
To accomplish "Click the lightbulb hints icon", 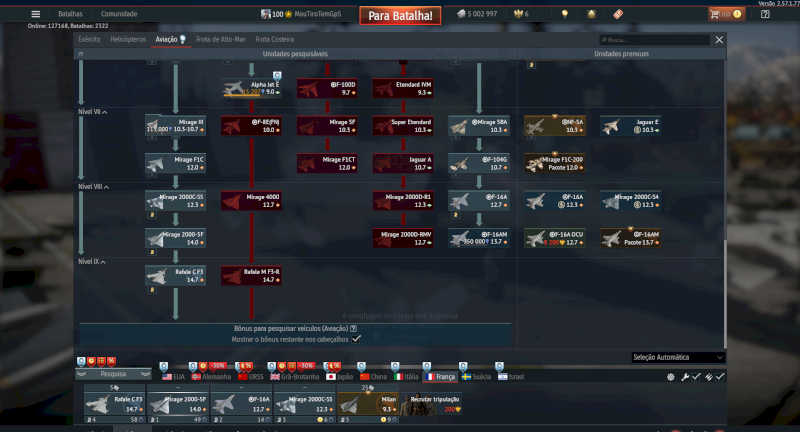I will 564,14.
